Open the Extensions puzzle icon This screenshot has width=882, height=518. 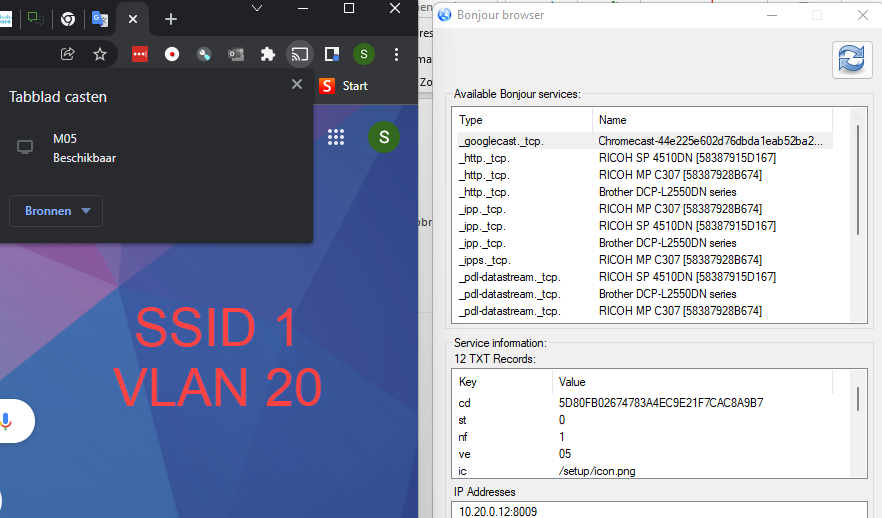click(267, 54)
